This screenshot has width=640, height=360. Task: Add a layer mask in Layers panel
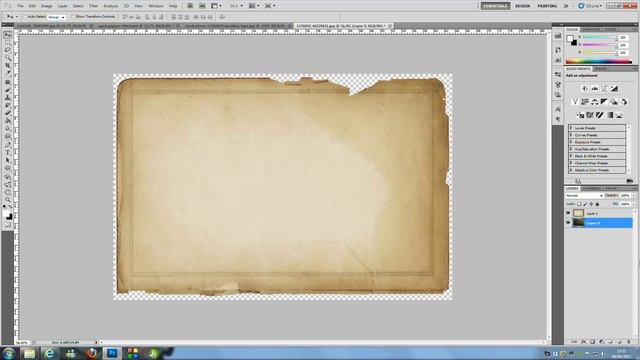tap(592, 342)
